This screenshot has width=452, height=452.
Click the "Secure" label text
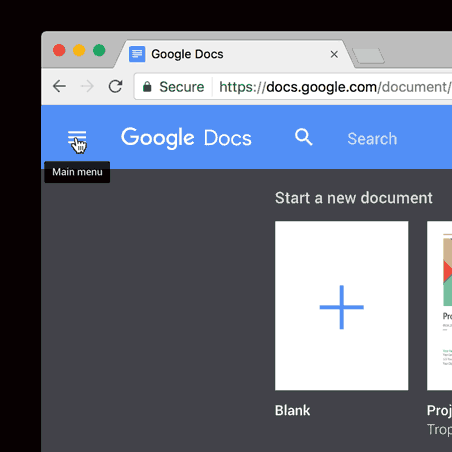(182, 87)
